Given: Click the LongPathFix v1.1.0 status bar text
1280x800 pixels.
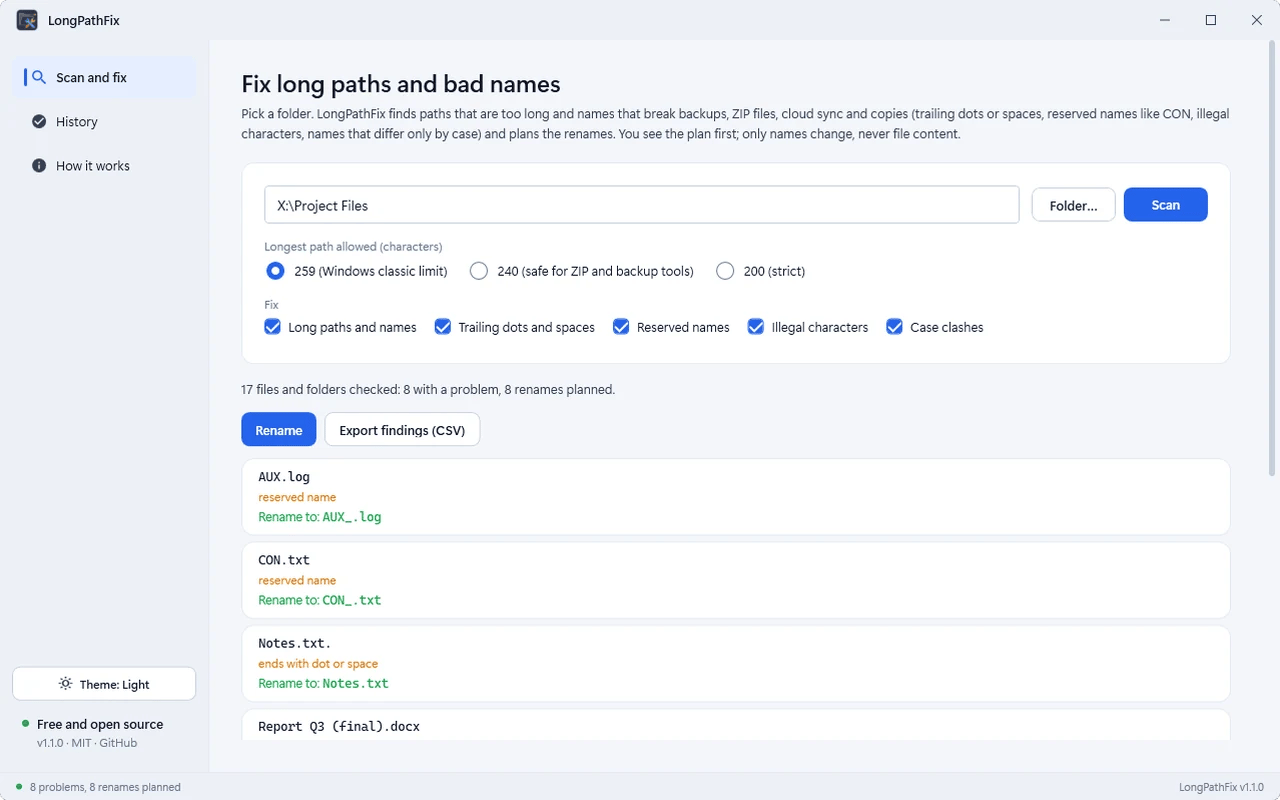Looking at the screenshot, I should (1222, 787).
